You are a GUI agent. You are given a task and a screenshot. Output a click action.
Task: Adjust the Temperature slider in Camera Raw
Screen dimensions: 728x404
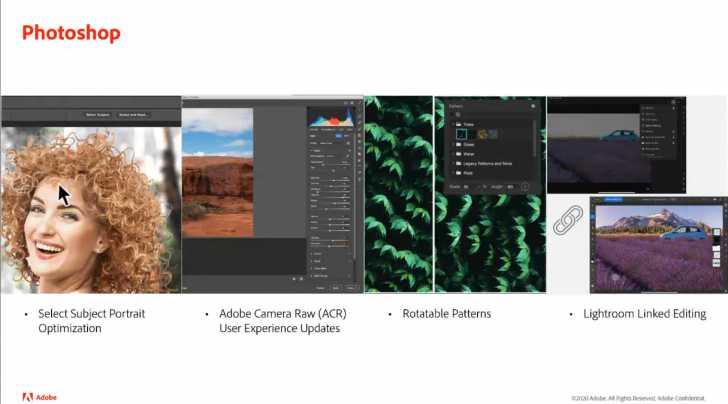click(x=330, y=165)
